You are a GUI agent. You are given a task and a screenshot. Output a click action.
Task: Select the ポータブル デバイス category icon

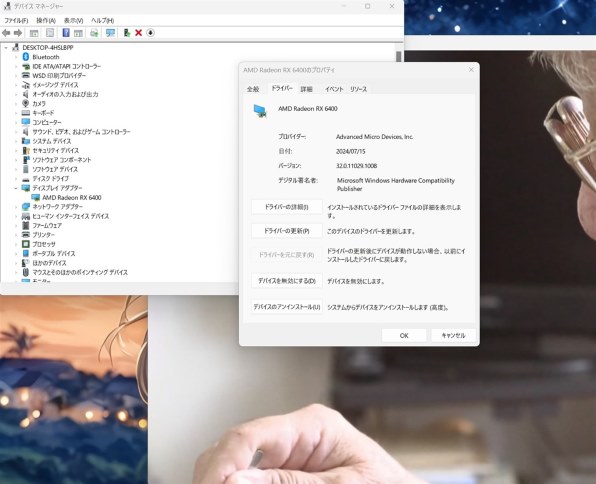(25, 253)
